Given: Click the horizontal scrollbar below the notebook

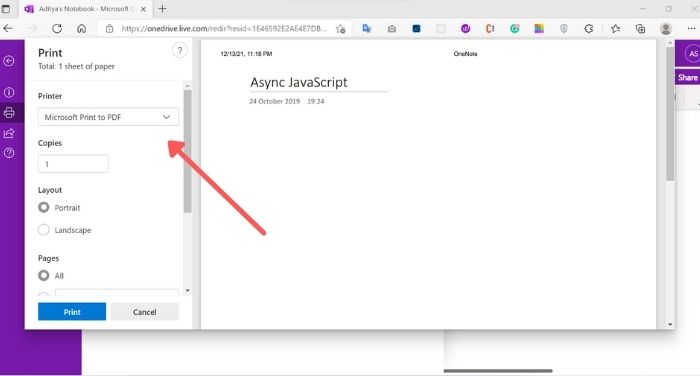Looking at the screenshot, I should click(x=498, y=371).
